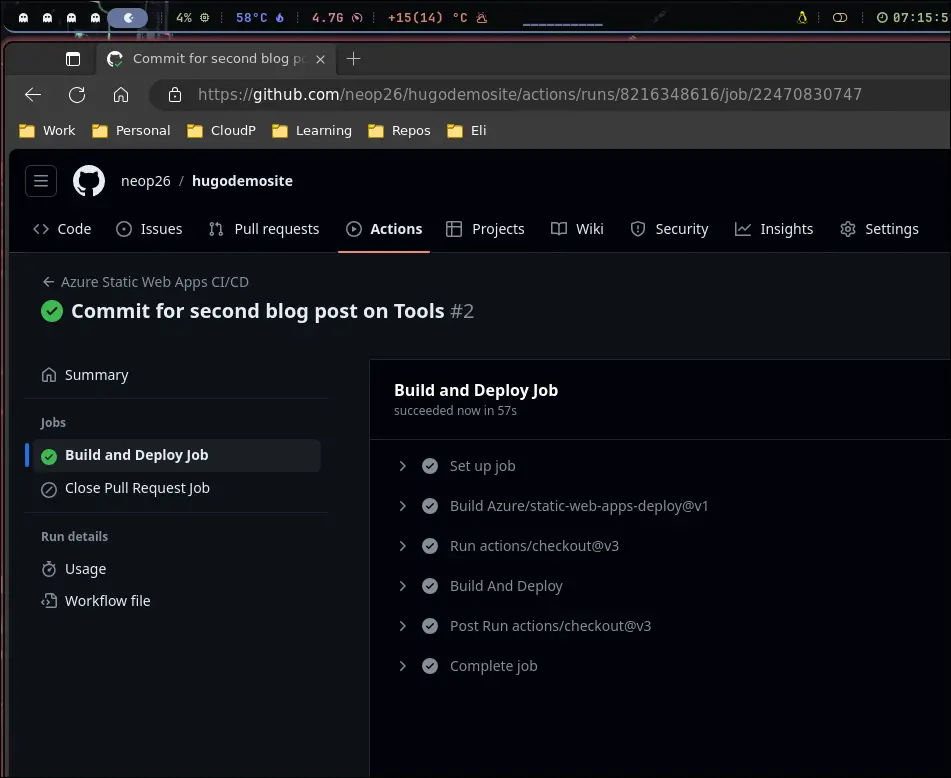This screenshot has height=778, width=951.
Task: Click 'succeeded now in 57s' text
Action: [x=455, y=411]
